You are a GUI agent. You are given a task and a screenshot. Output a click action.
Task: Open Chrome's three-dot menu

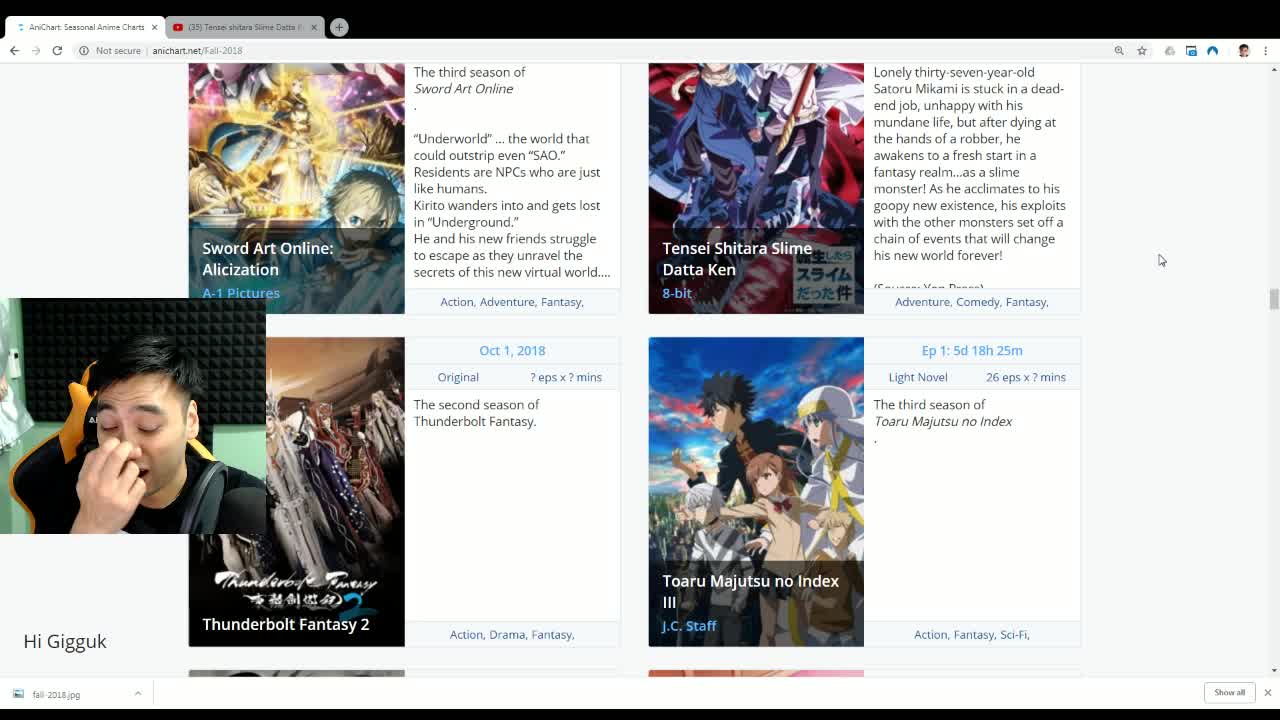(1265, 51)
